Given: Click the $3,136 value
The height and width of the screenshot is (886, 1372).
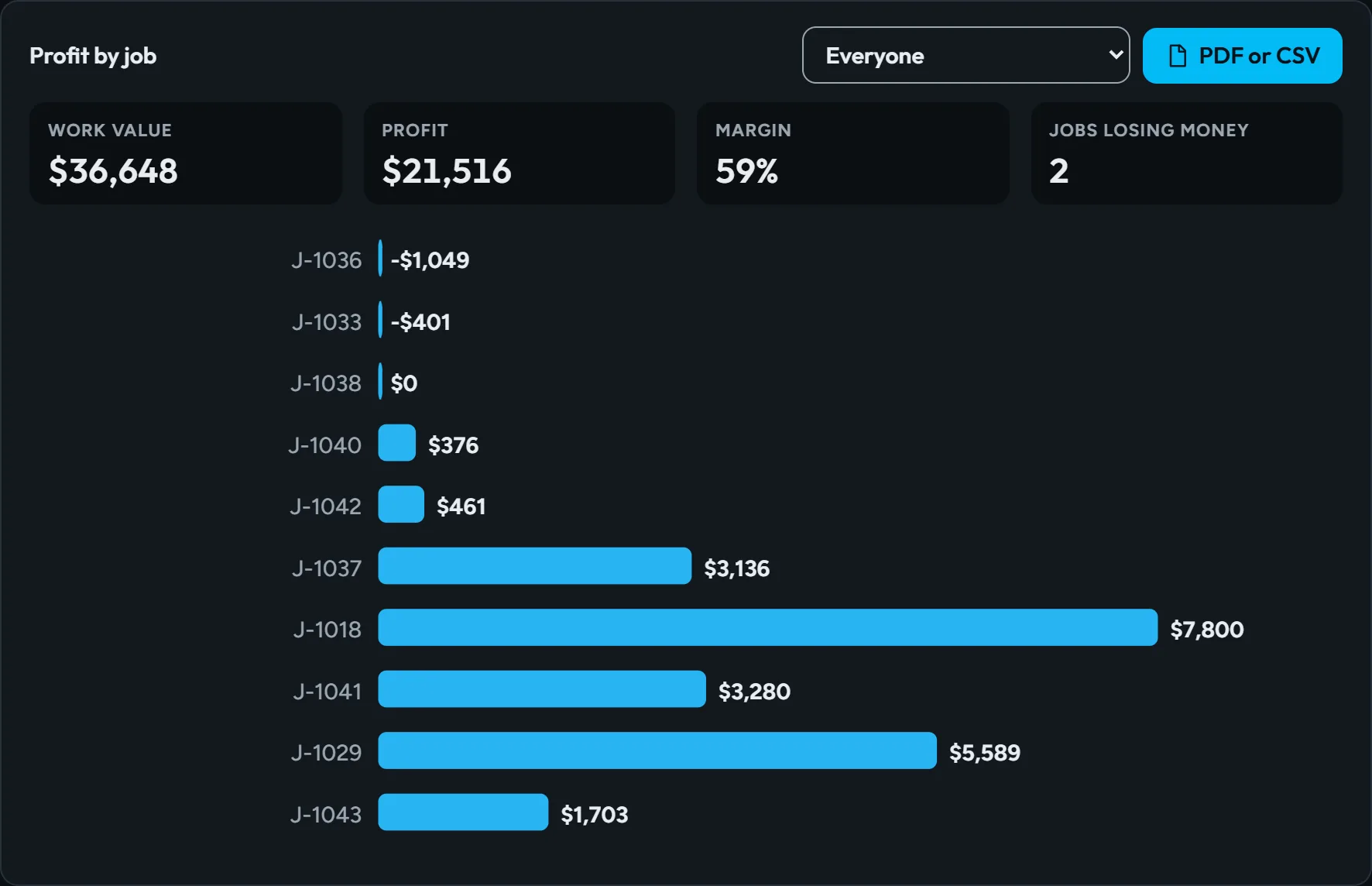Looking at the screenshot, I should pos(736,568).
